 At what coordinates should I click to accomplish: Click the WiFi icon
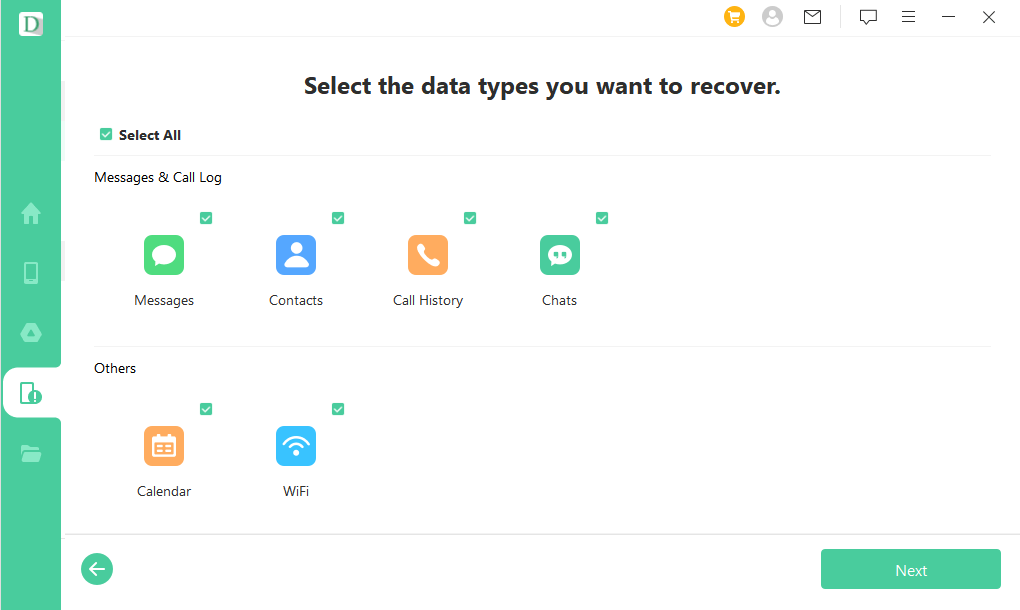pyautogui.click(x=296, y=446)
